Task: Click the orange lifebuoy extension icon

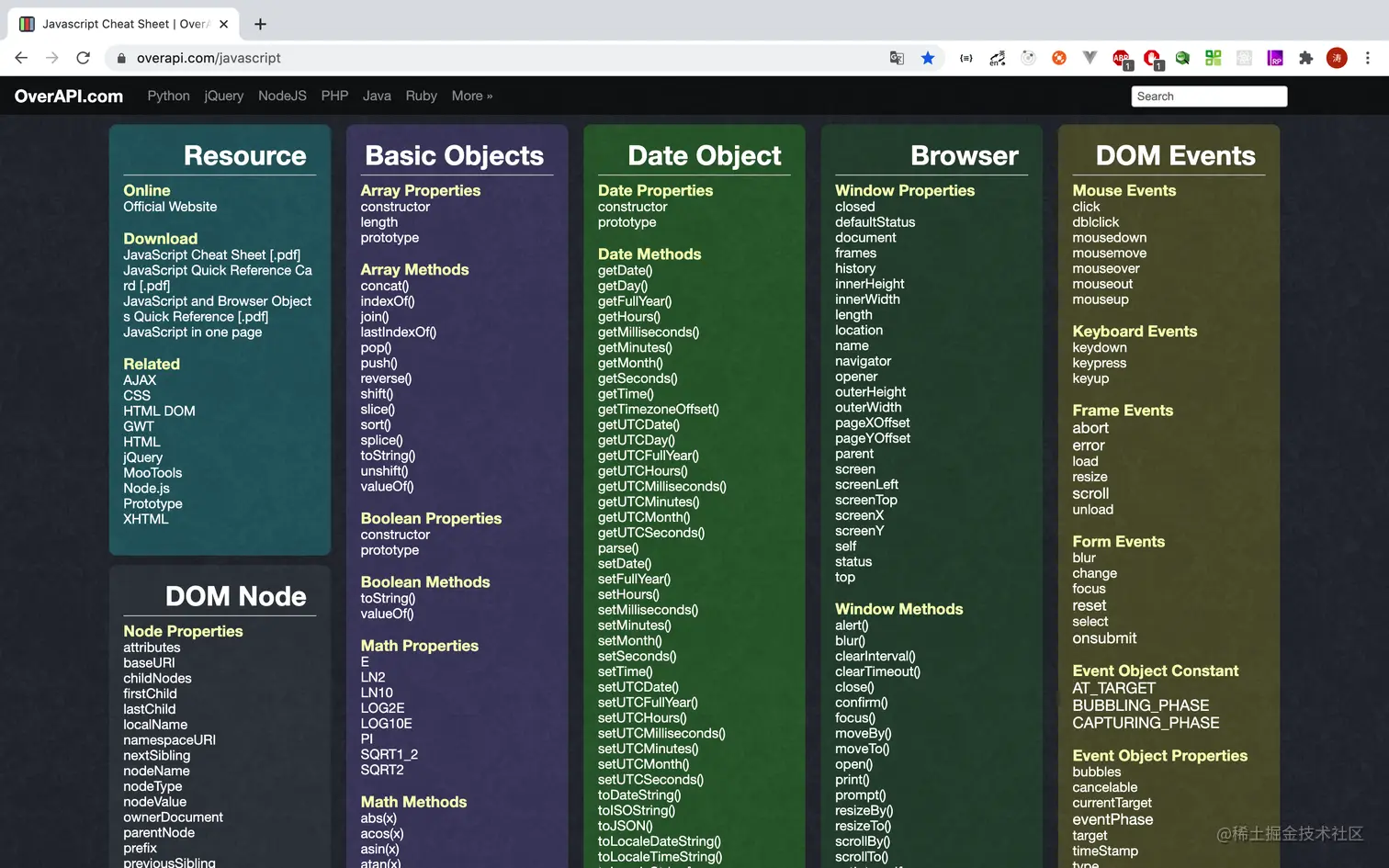Action: coord(1059,58)
